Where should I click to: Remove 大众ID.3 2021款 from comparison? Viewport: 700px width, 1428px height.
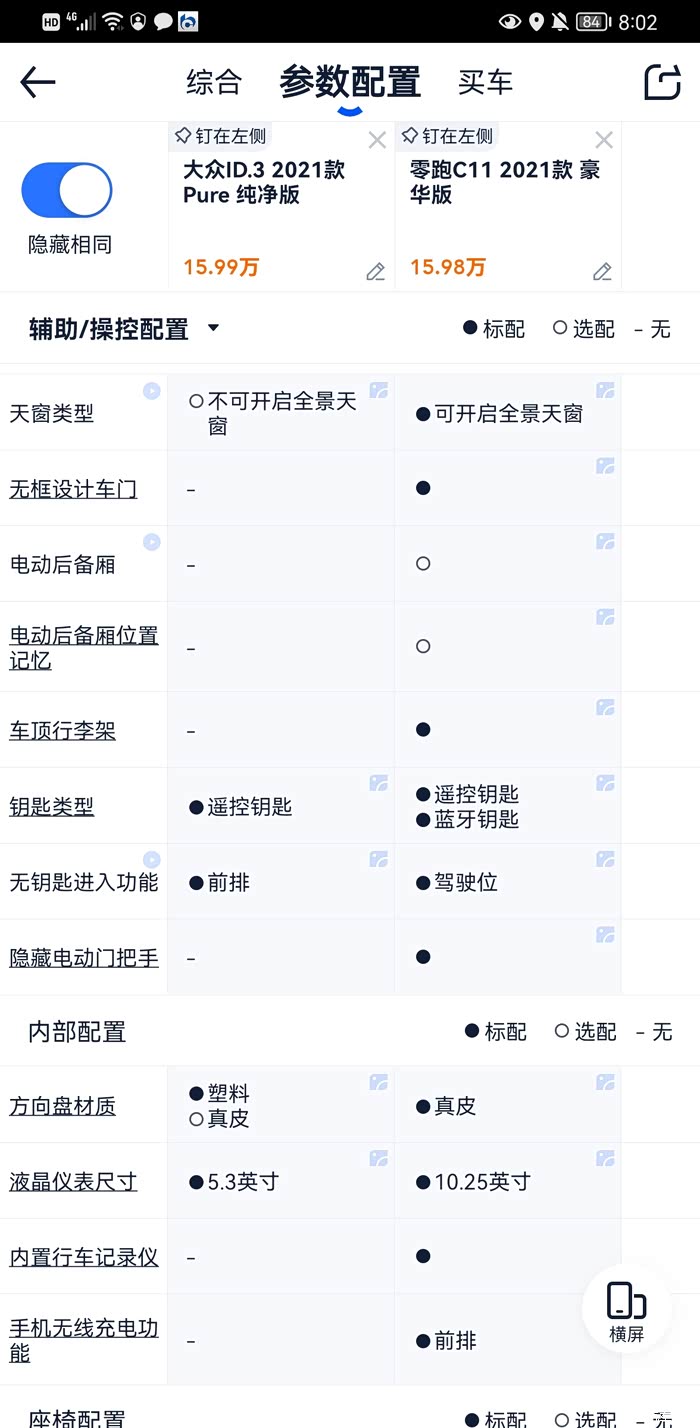tap(377, 140)
